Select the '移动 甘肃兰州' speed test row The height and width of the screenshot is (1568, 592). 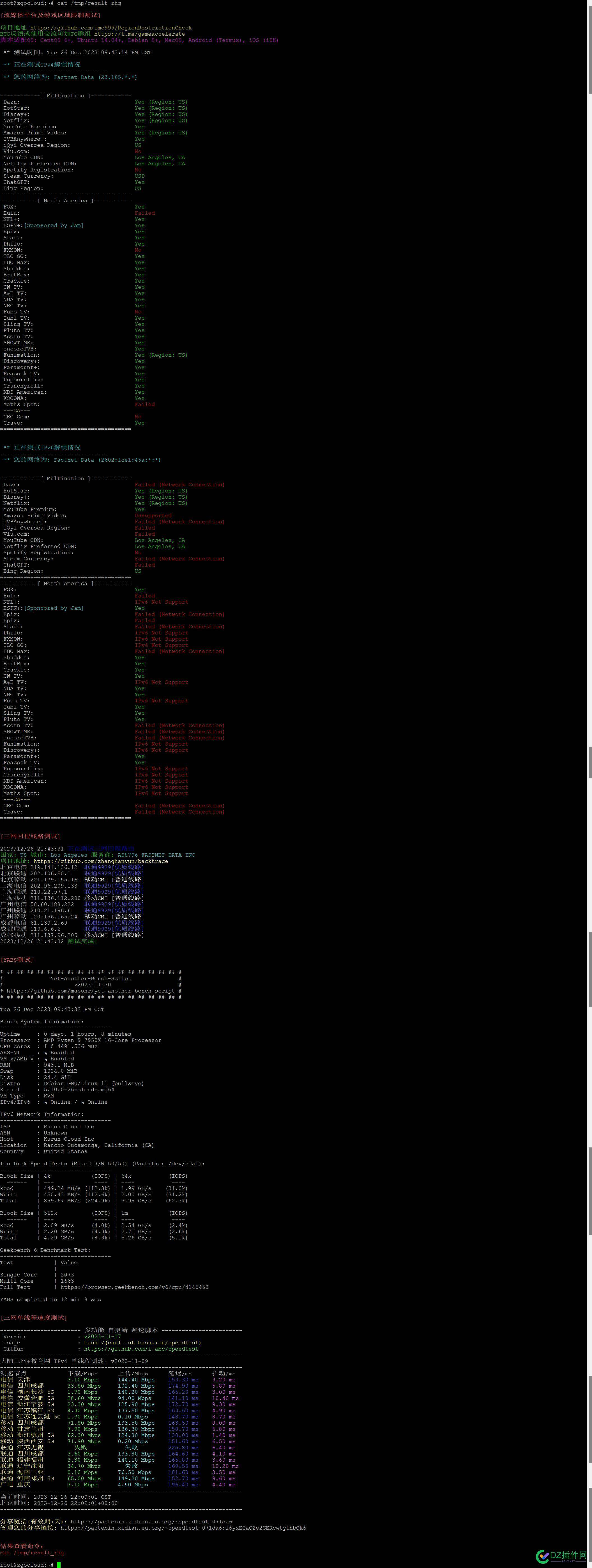(x=118, y=1429)
